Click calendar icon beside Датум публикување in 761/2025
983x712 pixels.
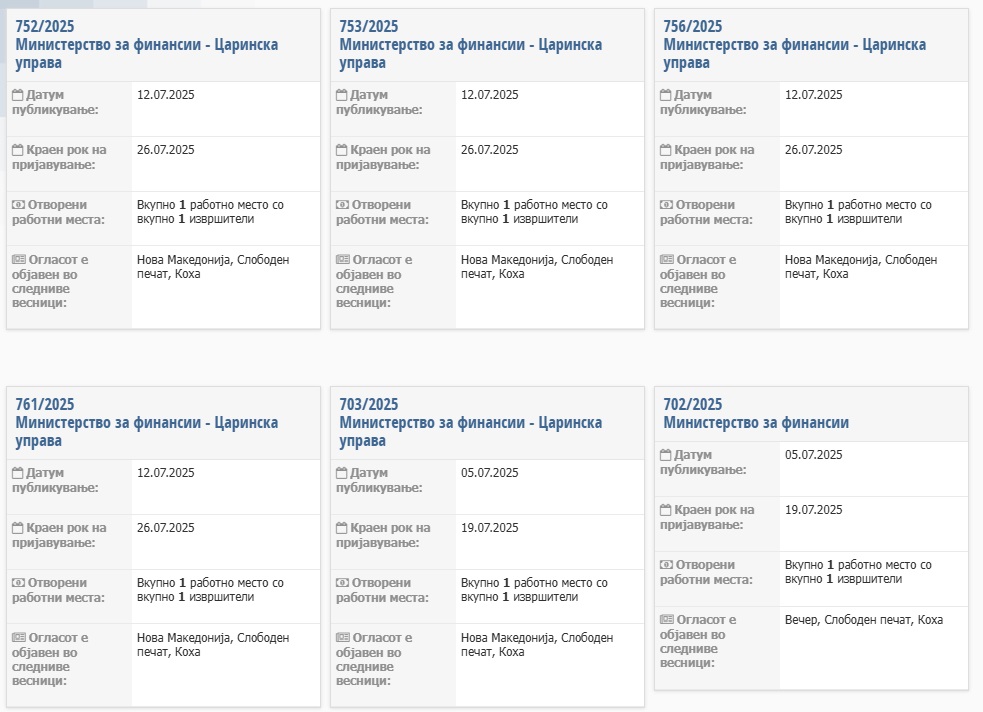(18, 473)
